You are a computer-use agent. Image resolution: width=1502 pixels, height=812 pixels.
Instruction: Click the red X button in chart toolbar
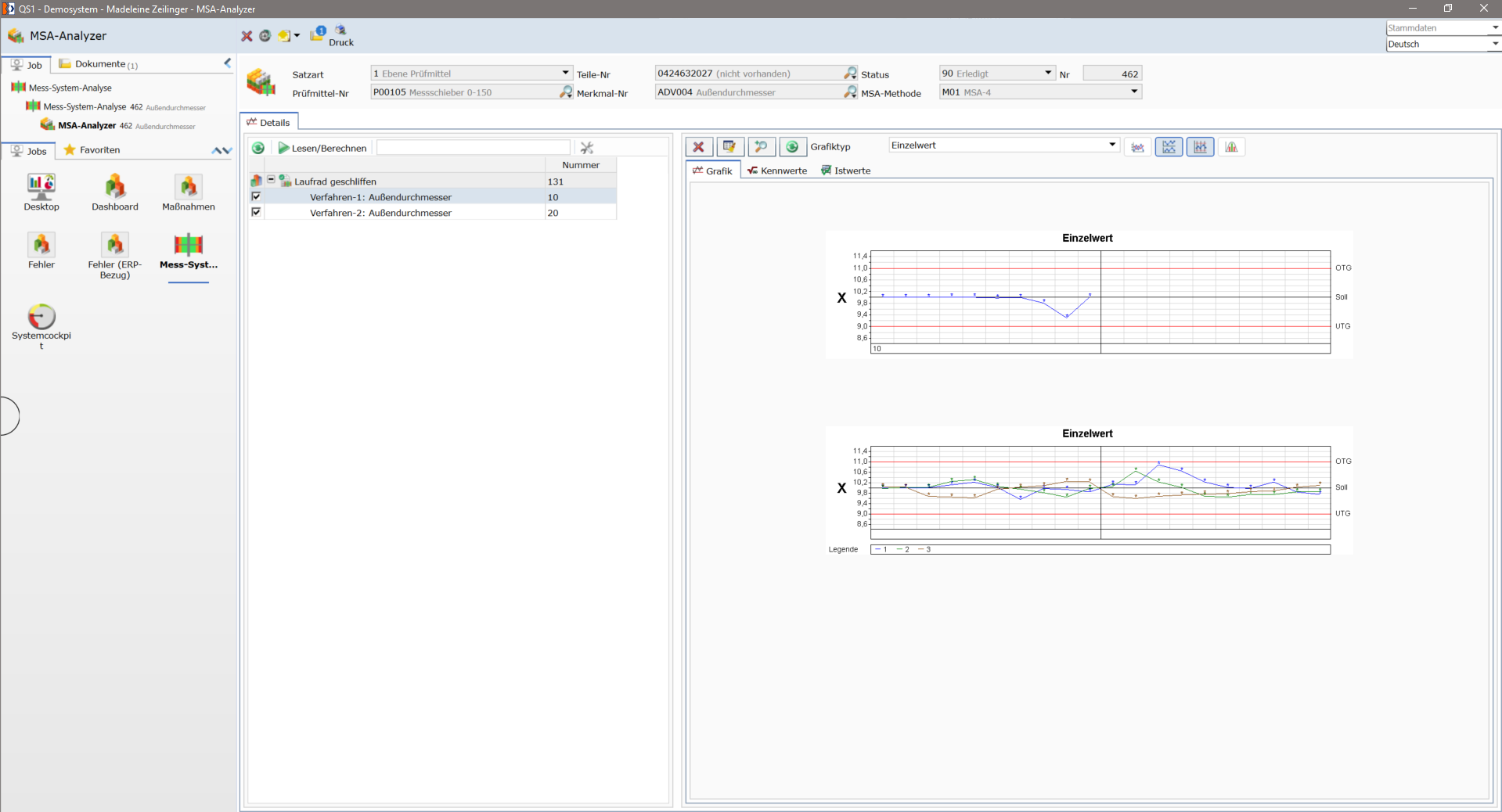[699, 147]
